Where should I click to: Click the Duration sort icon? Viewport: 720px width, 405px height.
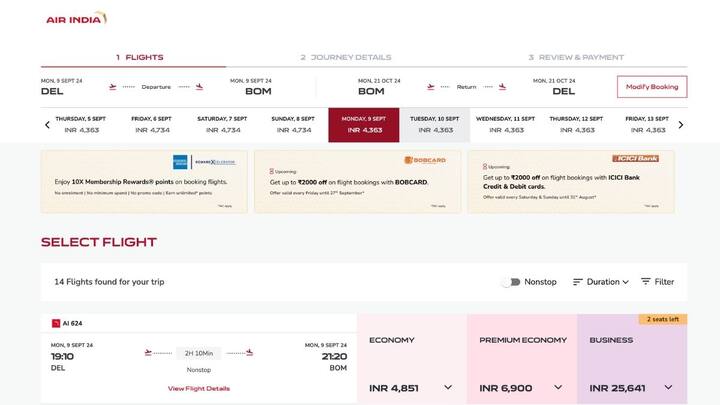[578, 282]
